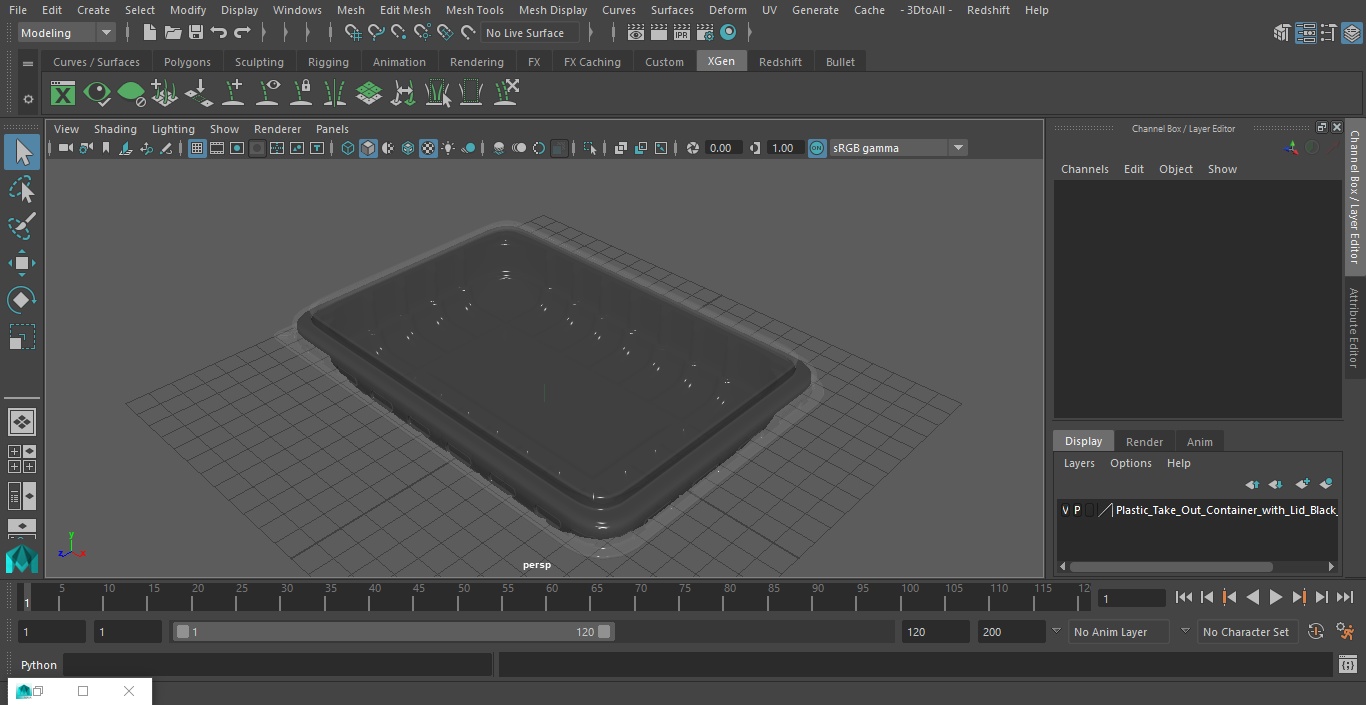Click the time range slider bar
Screen dimensions: 1366x705
tap(393, 632)
